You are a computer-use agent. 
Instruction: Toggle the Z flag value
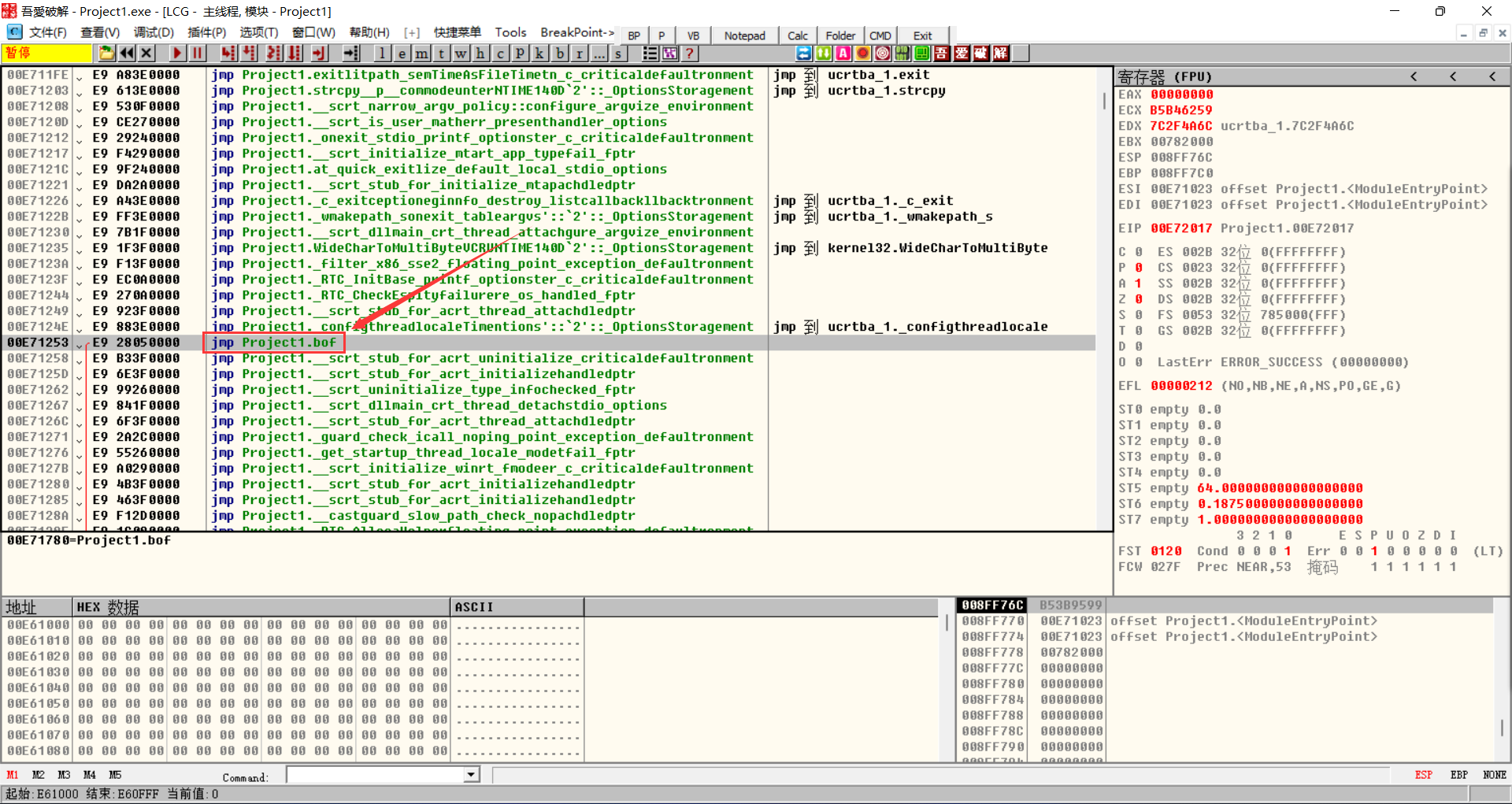(x=1138, y=299)
